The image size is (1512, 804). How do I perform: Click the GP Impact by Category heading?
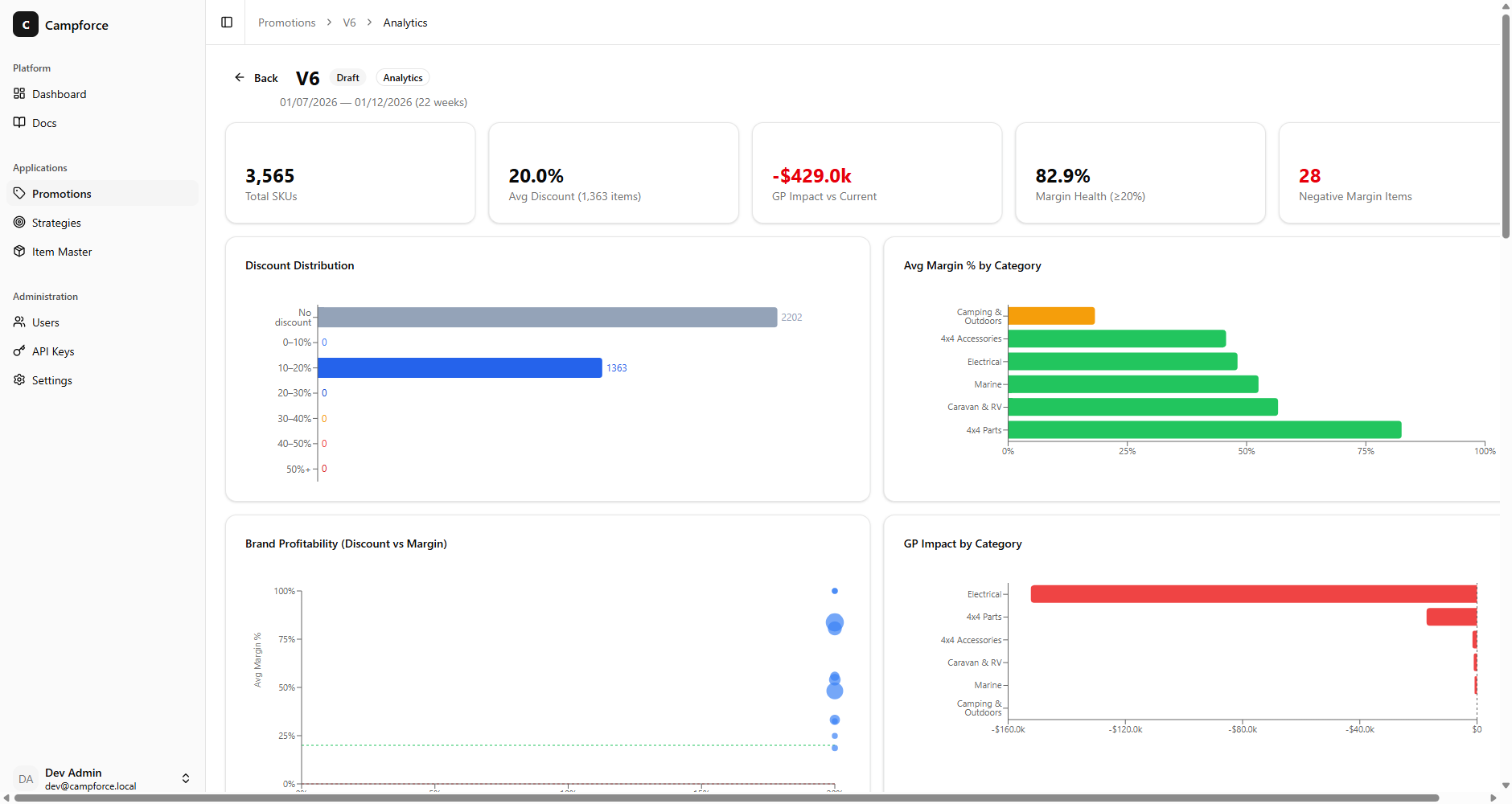[x=963, y=544]
